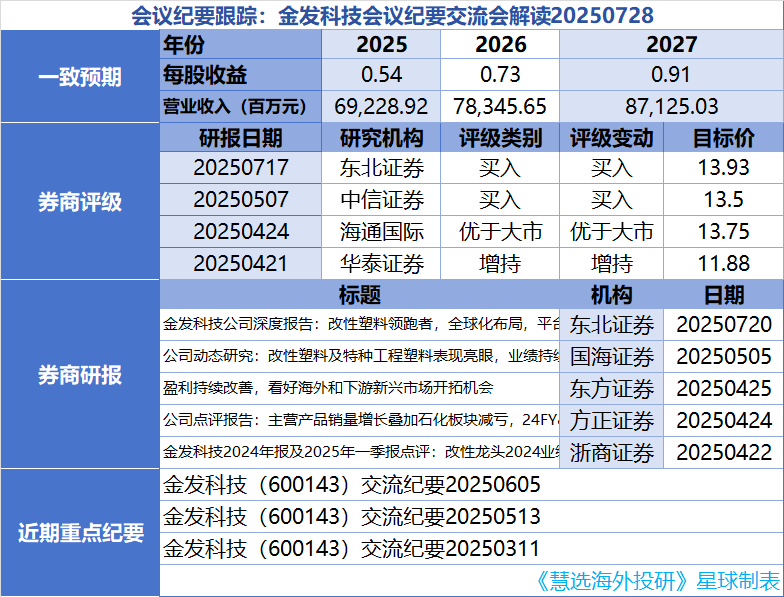
Task: Open 金发科技（600143）交流纪要20250513
Action: 472,516
